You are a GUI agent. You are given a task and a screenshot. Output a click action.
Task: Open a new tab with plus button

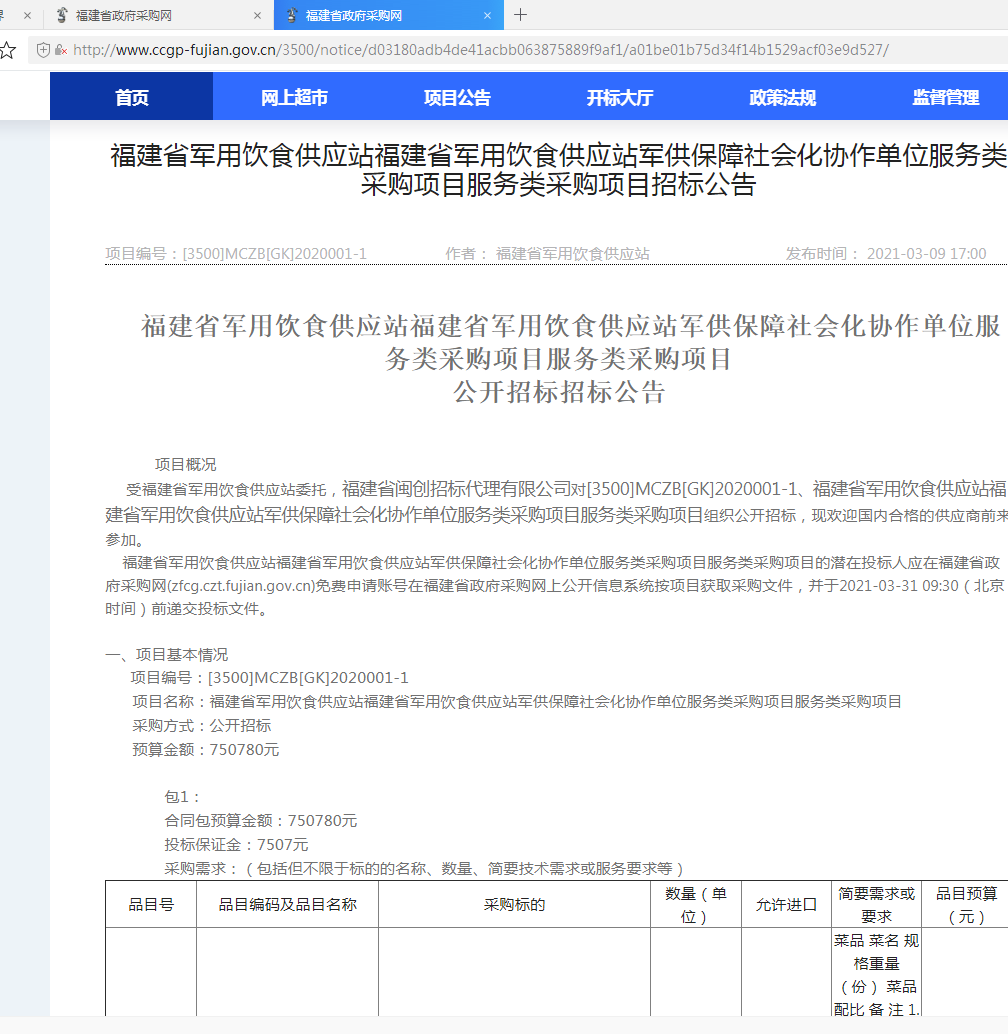520,15
